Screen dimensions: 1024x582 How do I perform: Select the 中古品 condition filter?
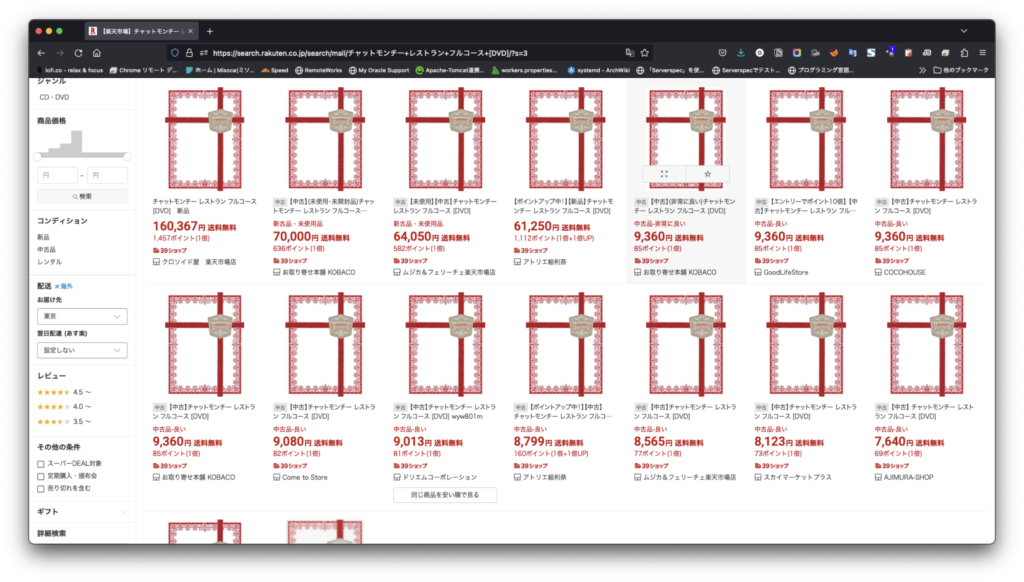click(x=47, y=249)
